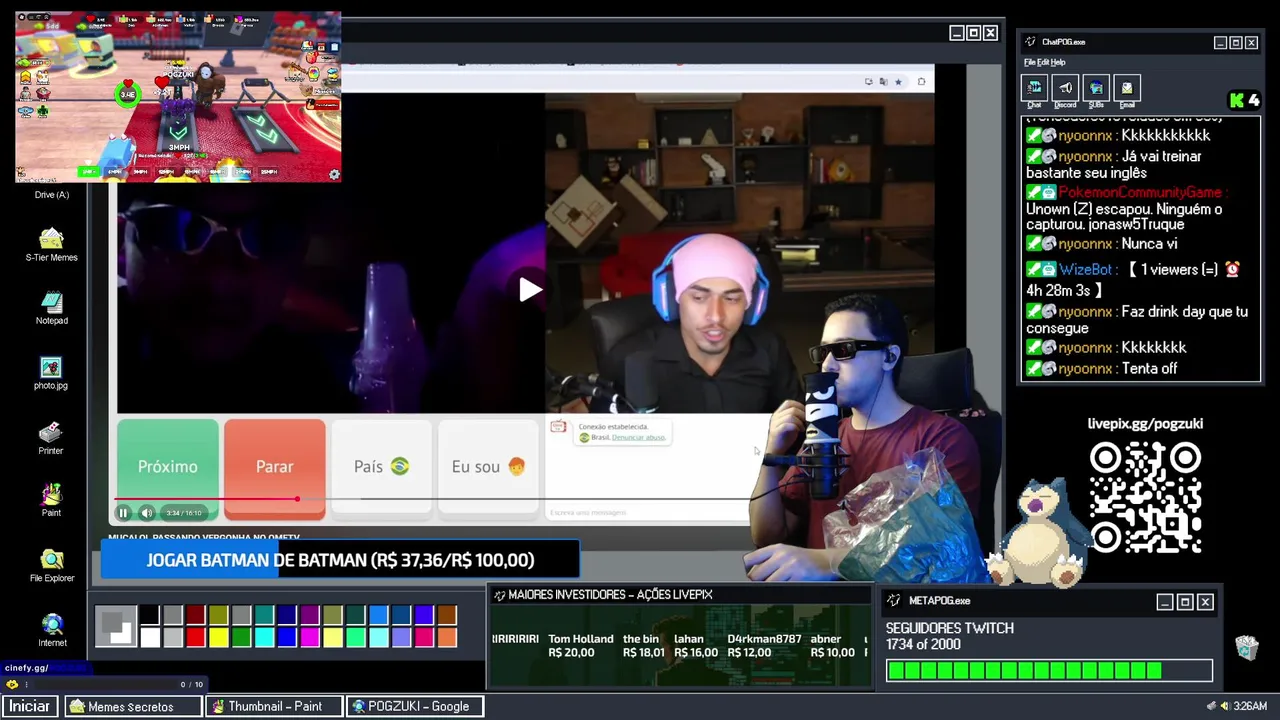
Task: Click the game preview thumbnail
Action: [x=178, y=97]
